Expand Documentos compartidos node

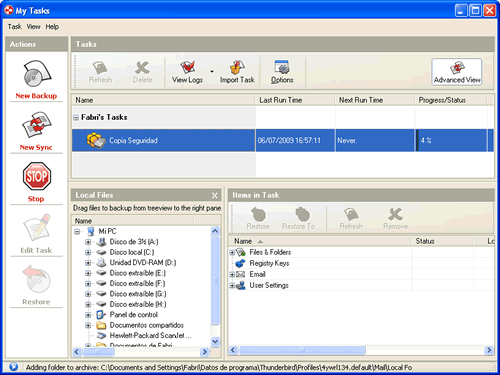point(88,325)
